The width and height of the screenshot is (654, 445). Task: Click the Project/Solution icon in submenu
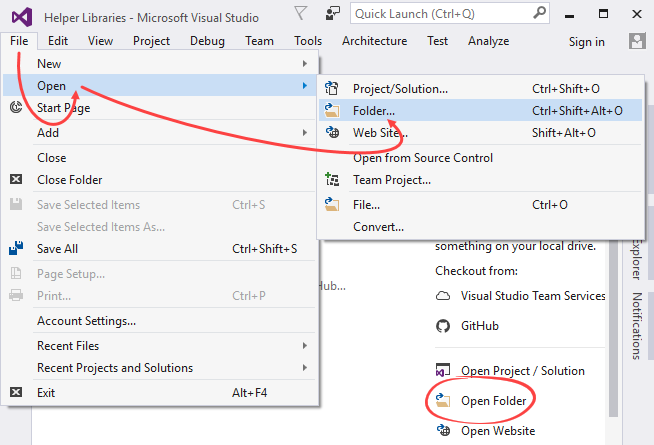[332, 88]
